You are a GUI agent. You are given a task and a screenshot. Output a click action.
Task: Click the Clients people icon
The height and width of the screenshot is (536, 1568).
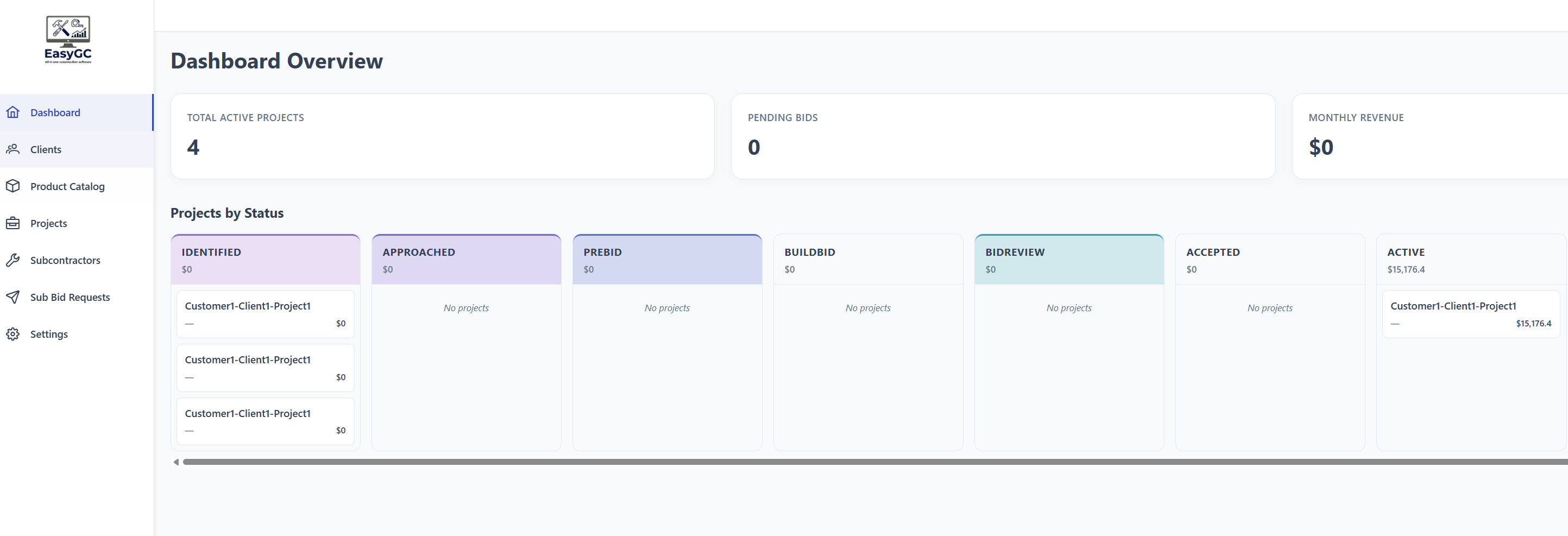coord(13,149)
